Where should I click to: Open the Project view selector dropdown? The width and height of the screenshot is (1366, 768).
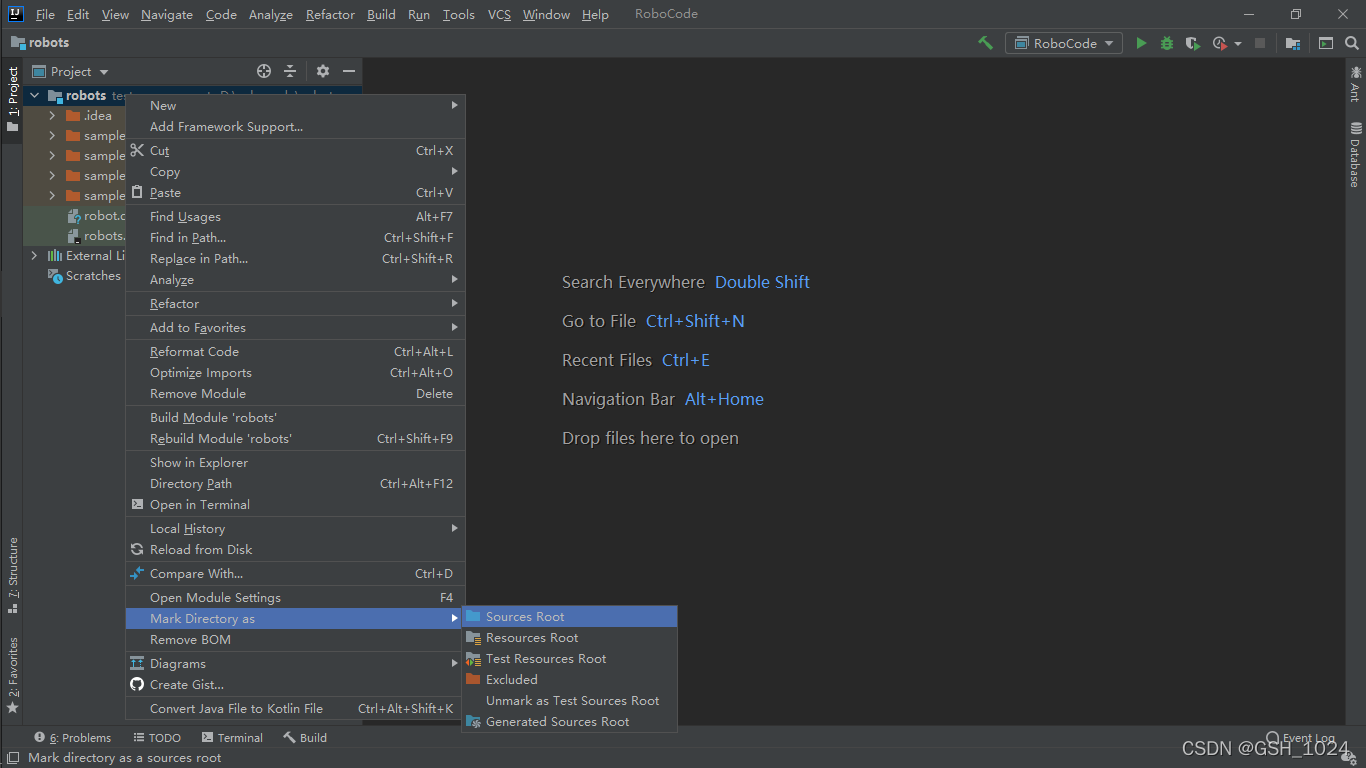[x=70, y=71]
